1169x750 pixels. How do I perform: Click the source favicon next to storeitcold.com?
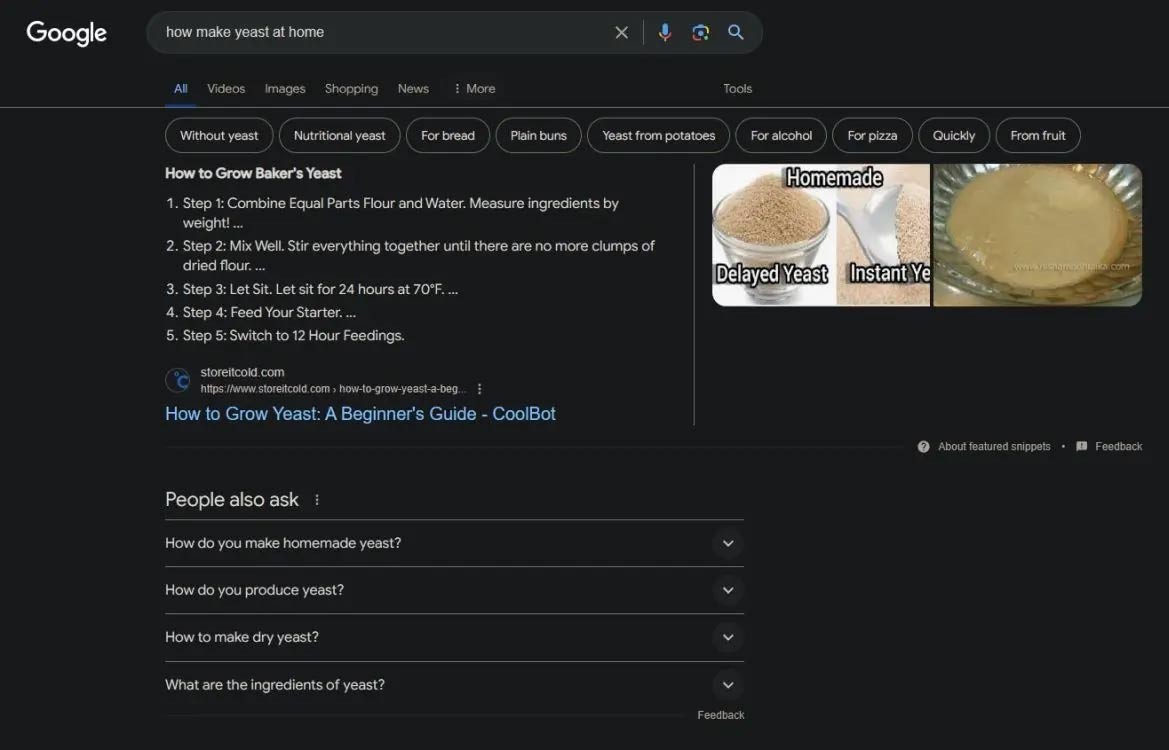point(177,380)
